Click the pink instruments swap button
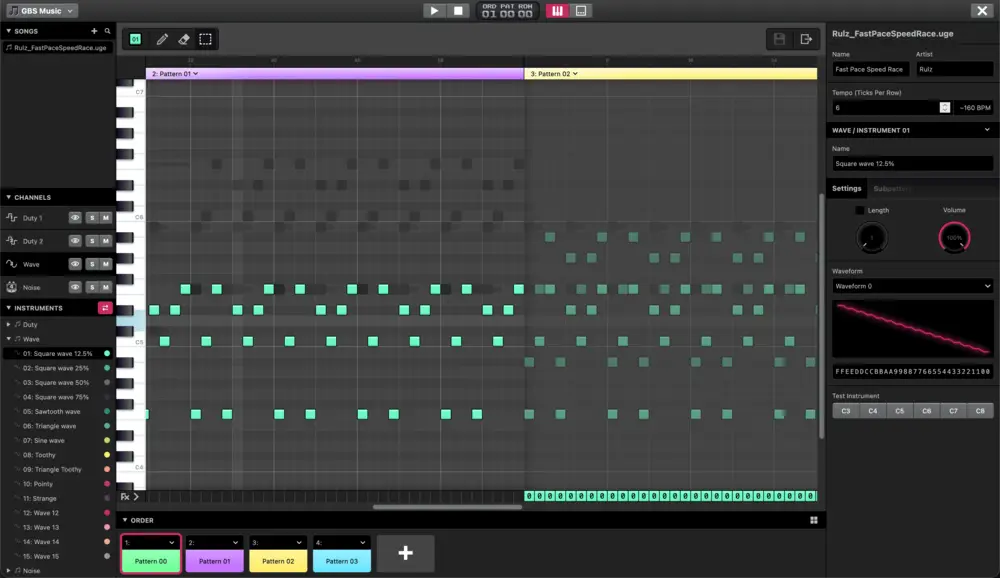 tap(105, 308)
